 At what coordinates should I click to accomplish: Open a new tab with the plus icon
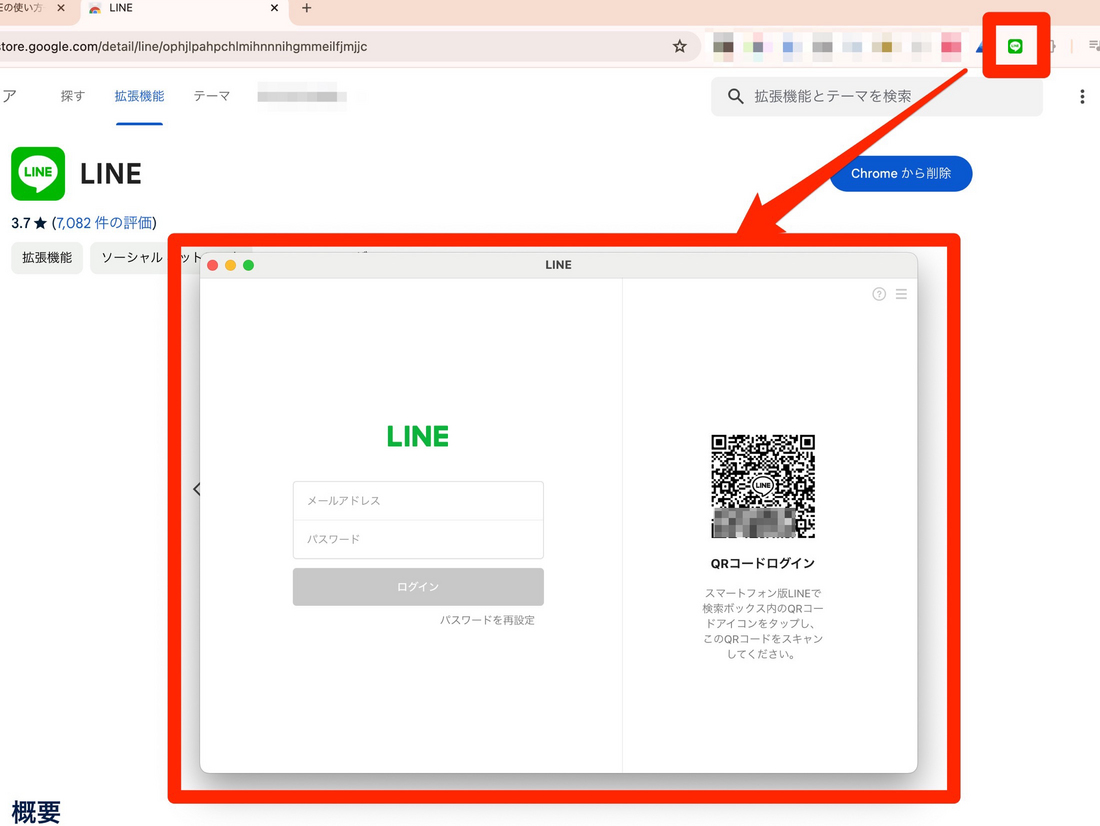tap(306, 9)
